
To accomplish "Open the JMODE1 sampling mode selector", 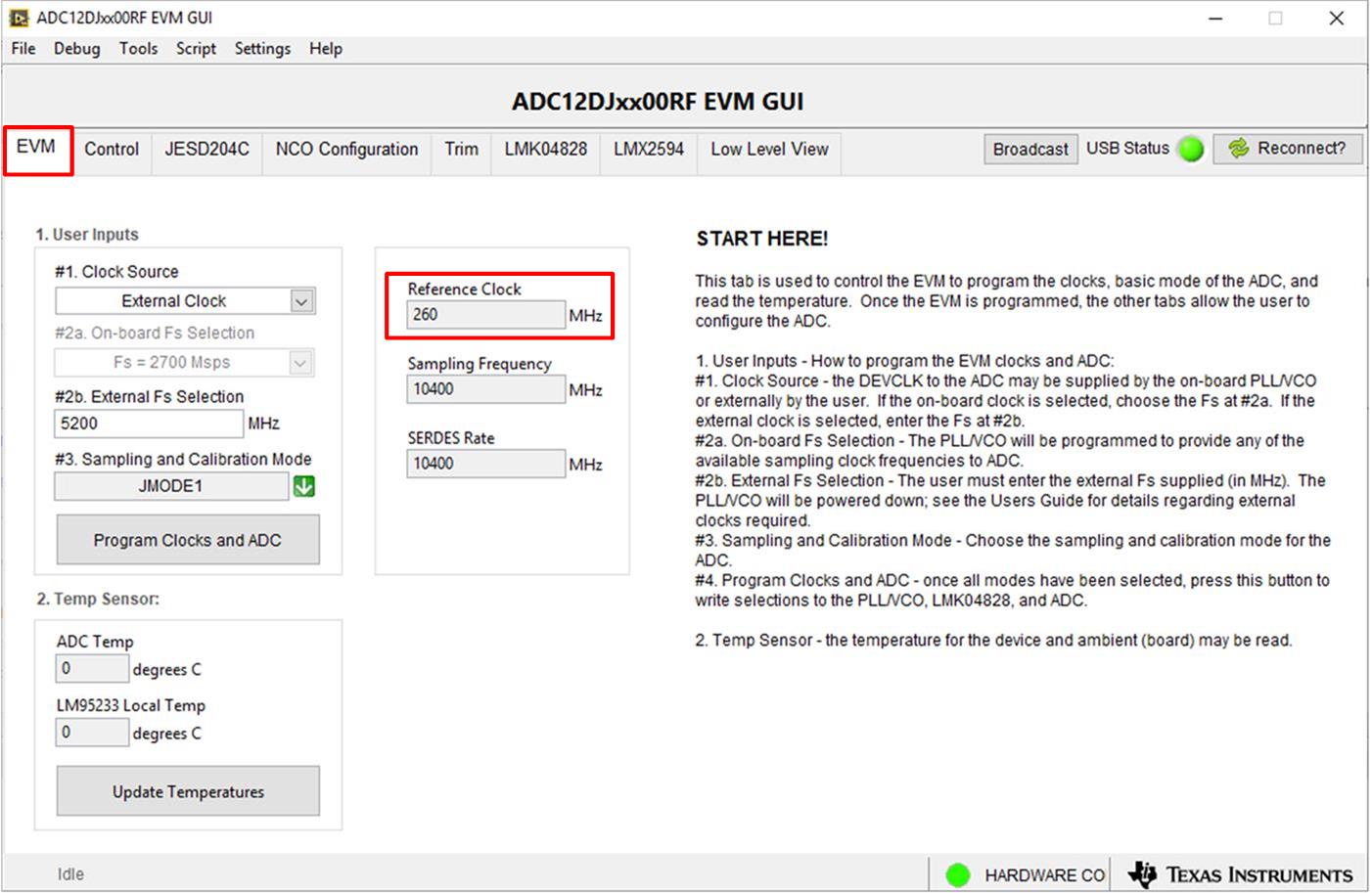I will (x=171, y=486).
